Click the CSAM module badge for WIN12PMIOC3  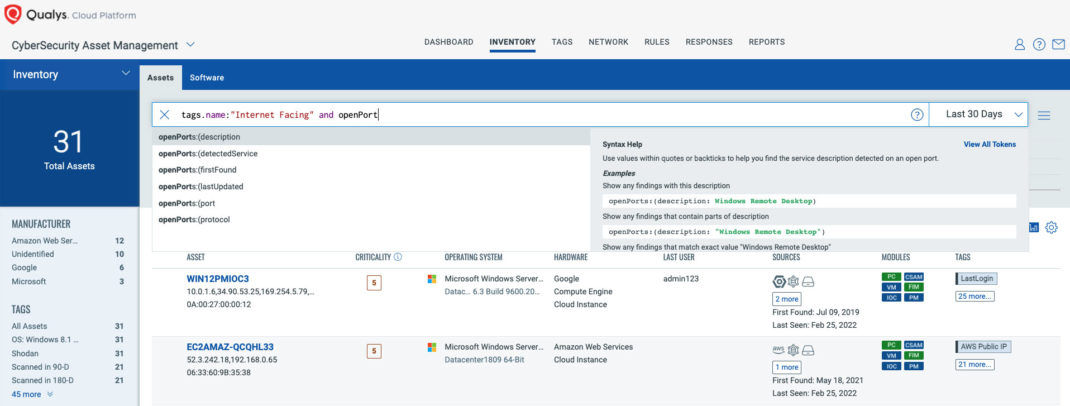click(914, 277)
